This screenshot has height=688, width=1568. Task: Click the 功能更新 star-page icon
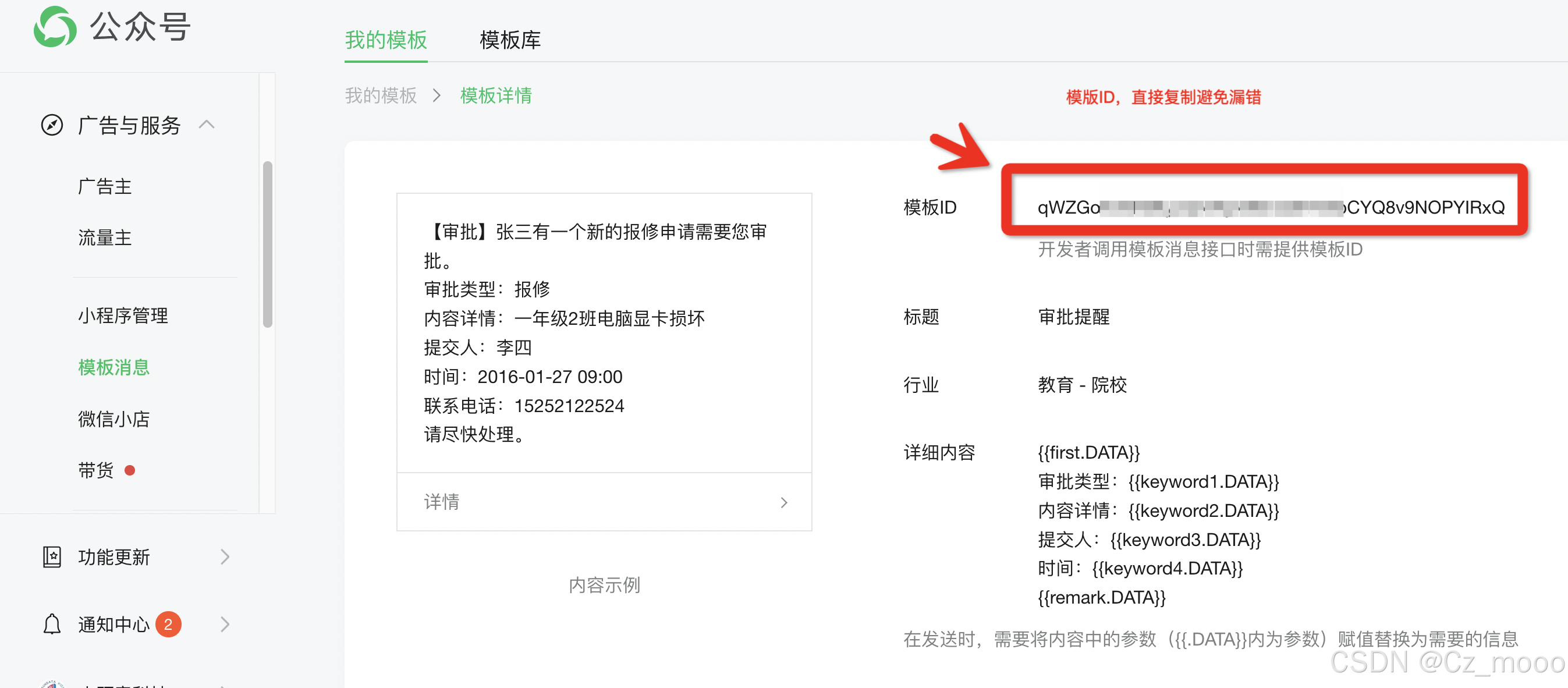tap(52, 556)
